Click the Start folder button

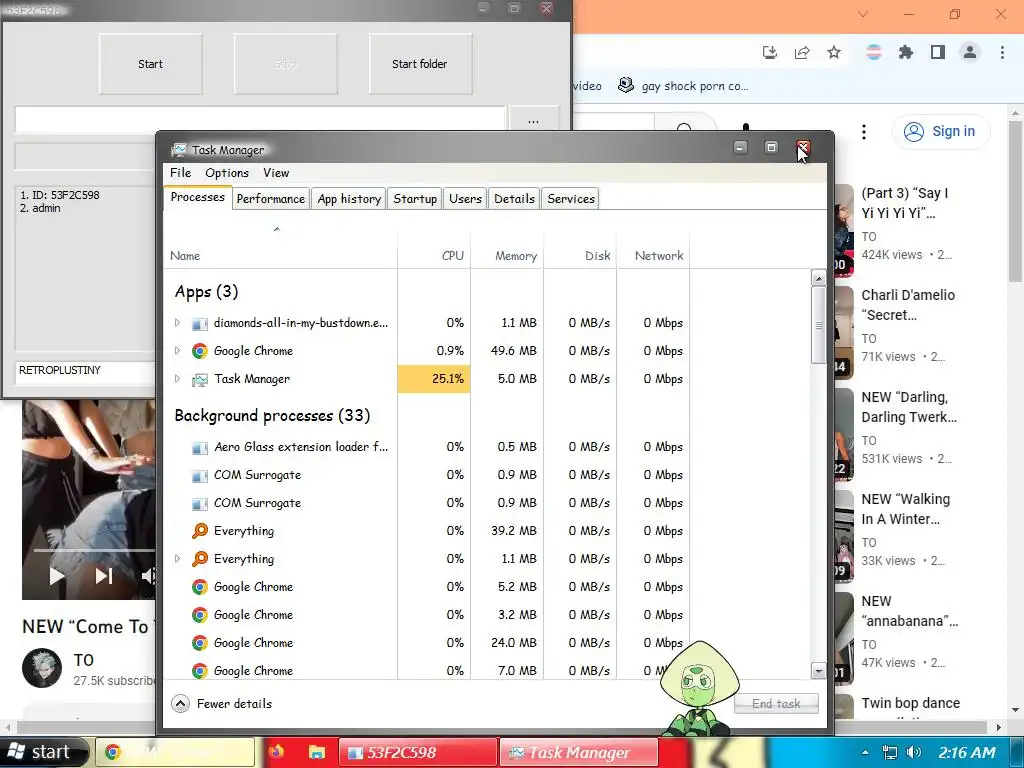[x=420, y=64]
